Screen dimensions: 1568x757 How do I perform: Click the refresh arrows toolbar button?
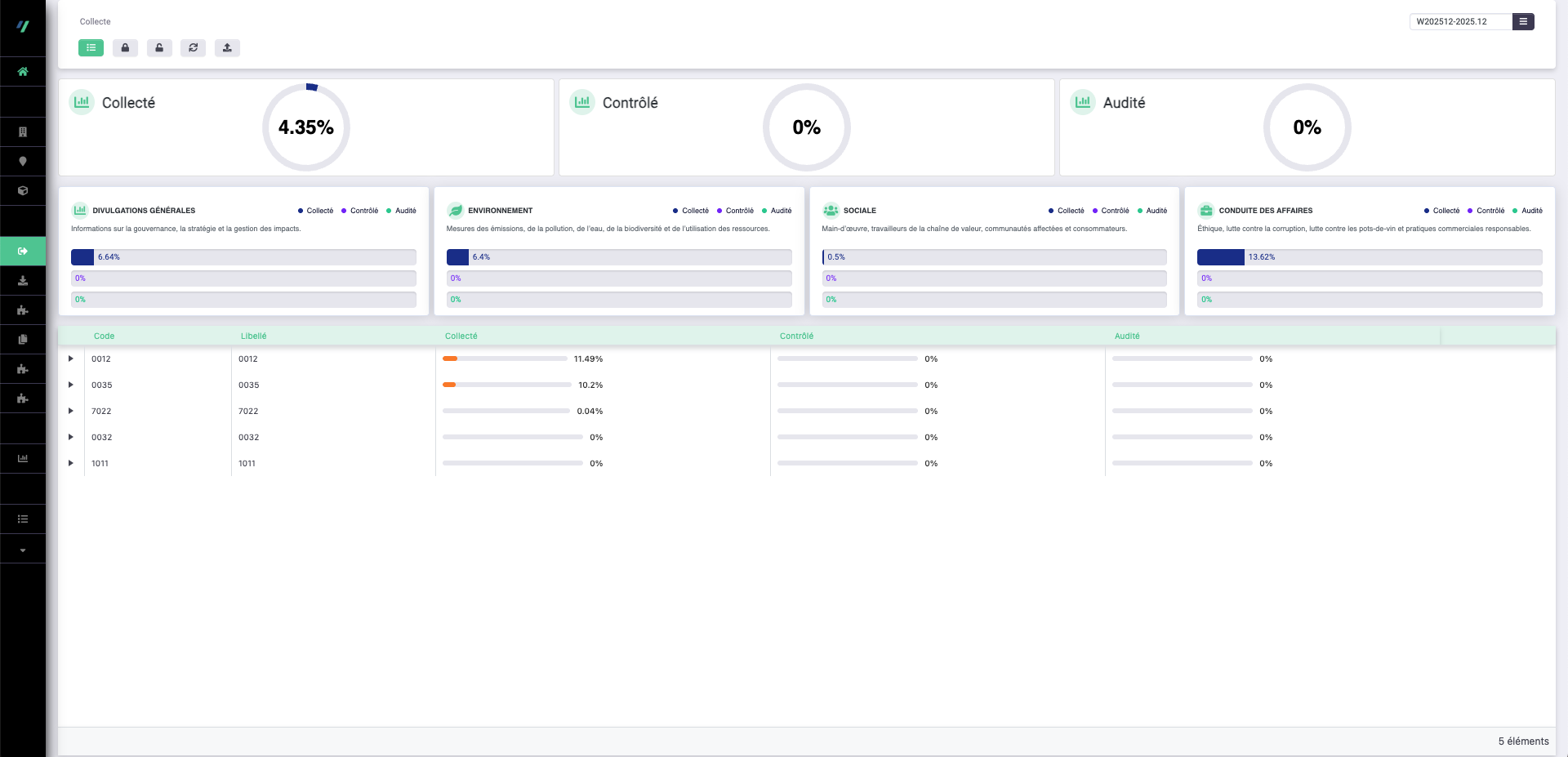[194, 48]
